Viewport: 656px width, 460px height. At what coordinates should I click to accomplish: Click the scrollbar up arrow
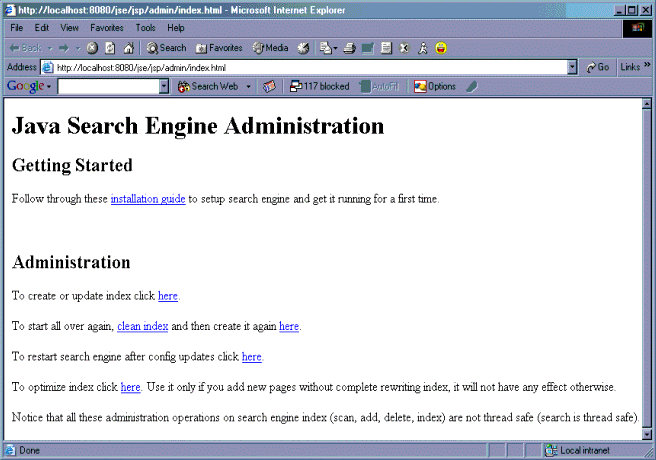click(647, 103)
